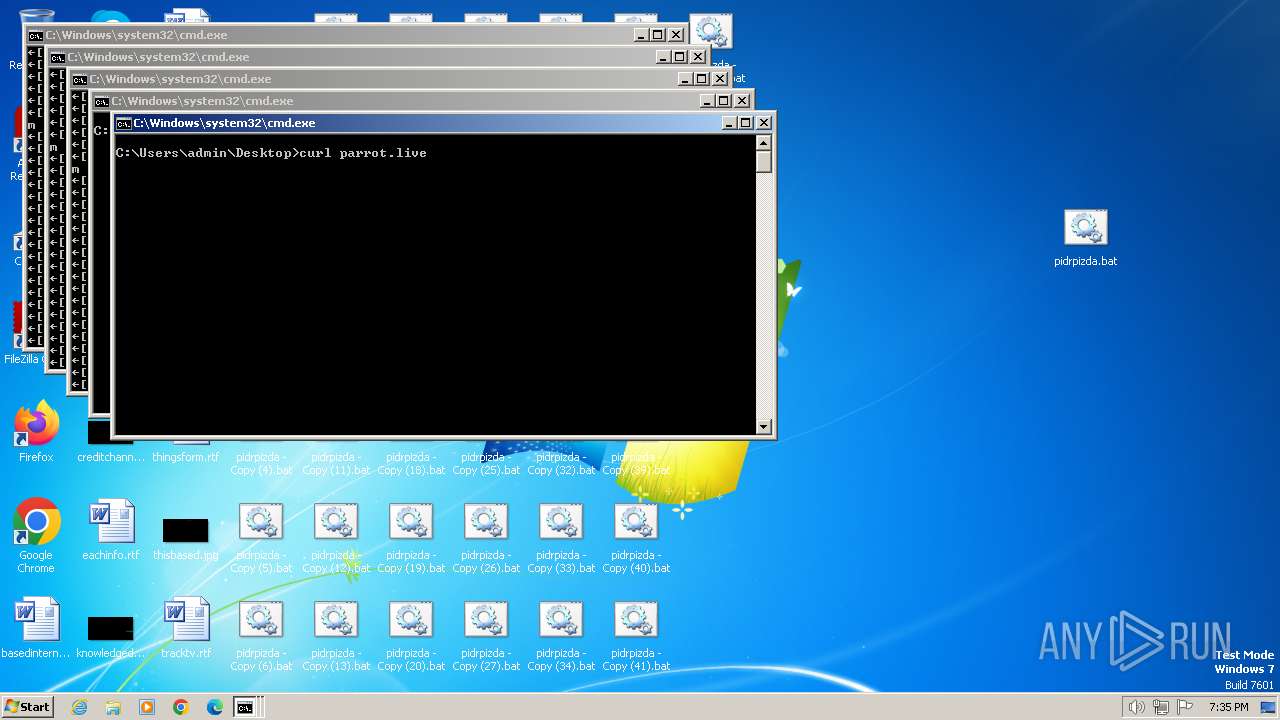This screenshot has width=1280, height=720.
Task: Select pidrpizda - Copy (26).bat icon
Action: (x=486, y=538)
